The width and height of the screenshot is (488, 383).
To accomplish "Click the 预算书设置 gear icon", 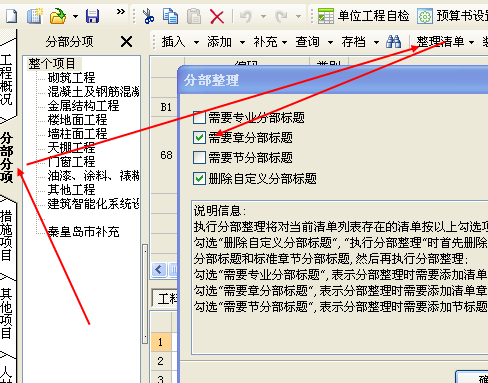I will tap(425, 16).
